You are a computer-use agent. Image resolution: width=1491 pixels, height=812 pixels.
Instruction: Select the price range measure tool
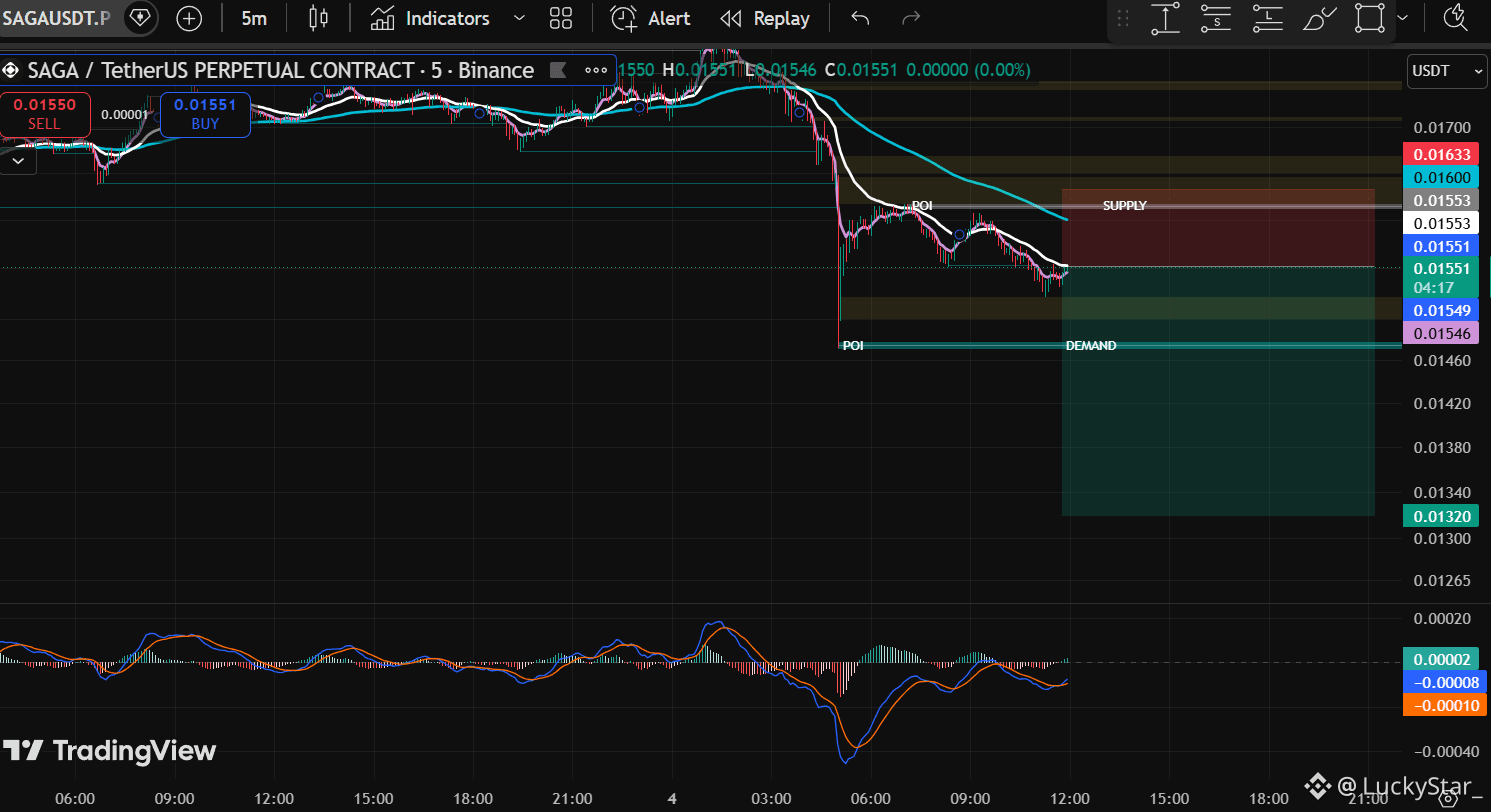(1165, 18)
